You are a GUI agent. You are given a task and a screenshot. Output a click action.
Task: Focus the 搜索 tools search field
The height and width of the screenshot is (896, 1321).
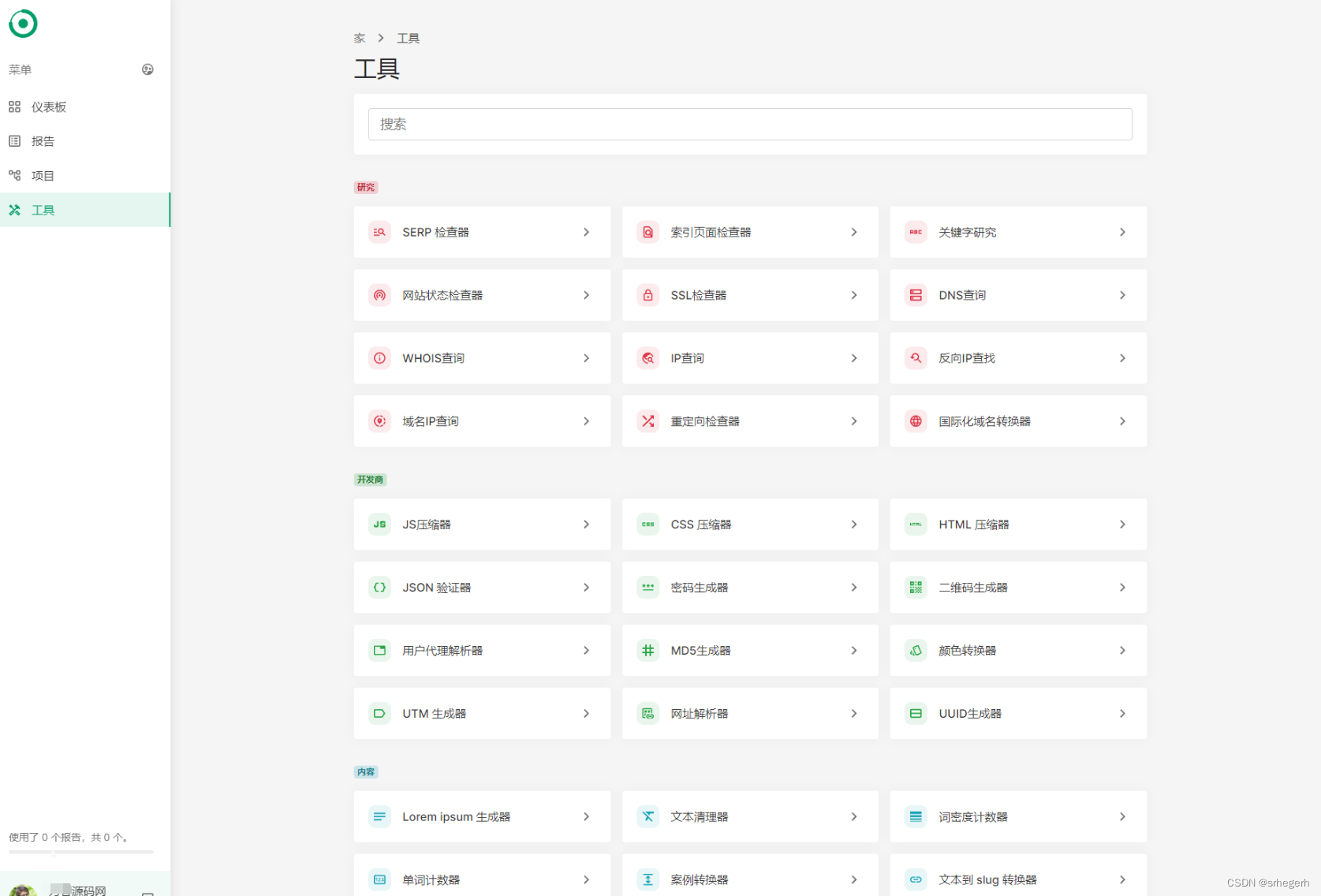[750, 125]
